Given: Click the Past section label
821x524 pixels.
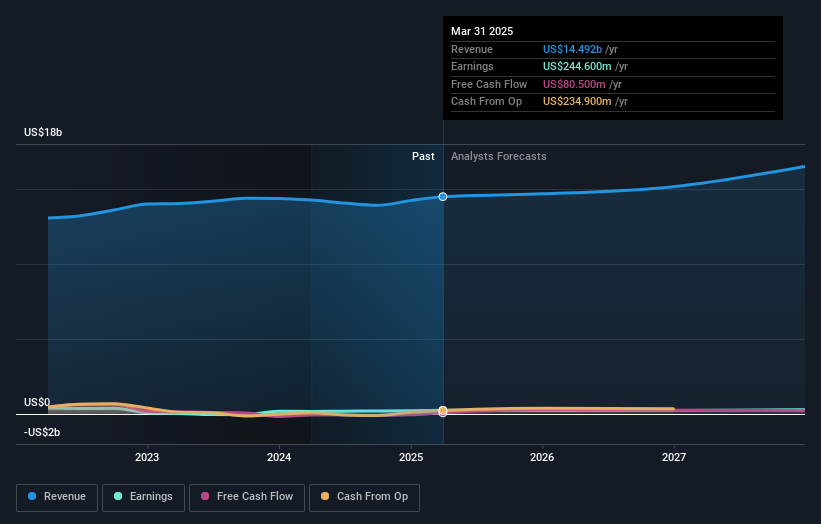Looking at the screenshot, I should [x=423, y=157].
